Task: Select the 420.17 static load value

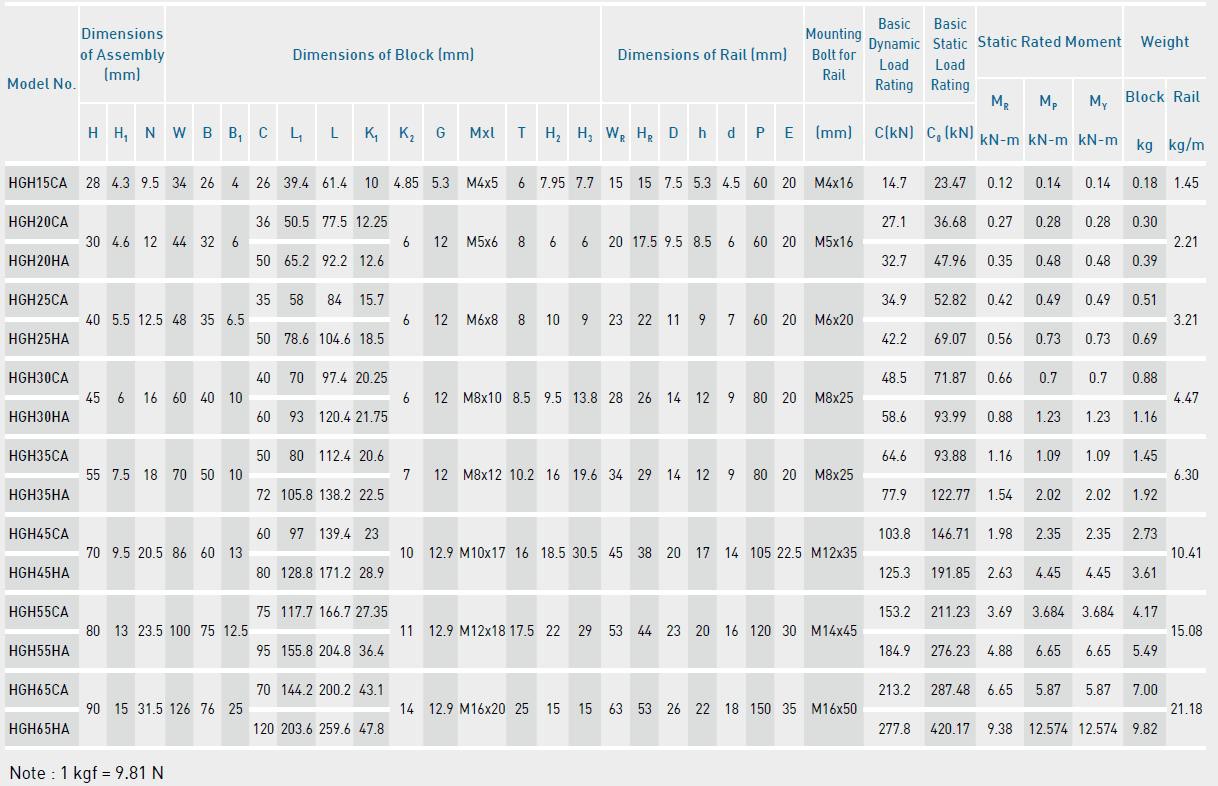Action: [950, 729]
